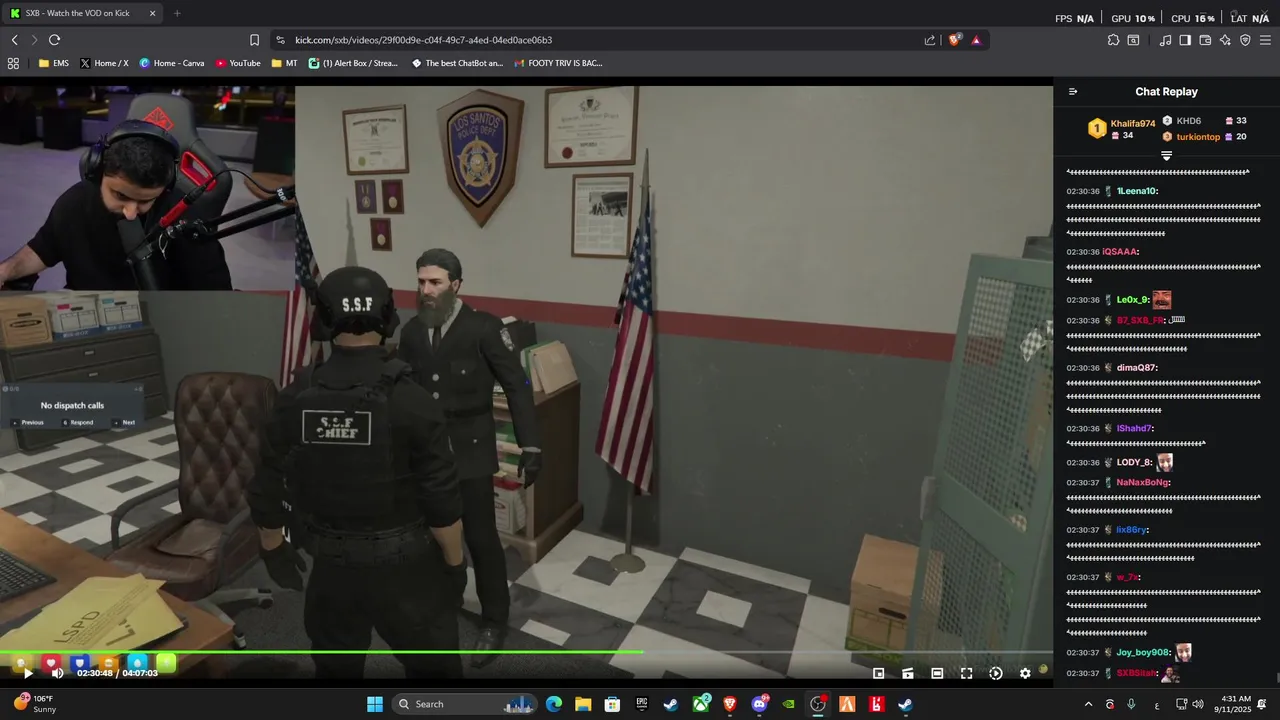Screen dimensions: 1280x720
Task: Open the Windows Start menu
Action: click(x=375, y=704)
